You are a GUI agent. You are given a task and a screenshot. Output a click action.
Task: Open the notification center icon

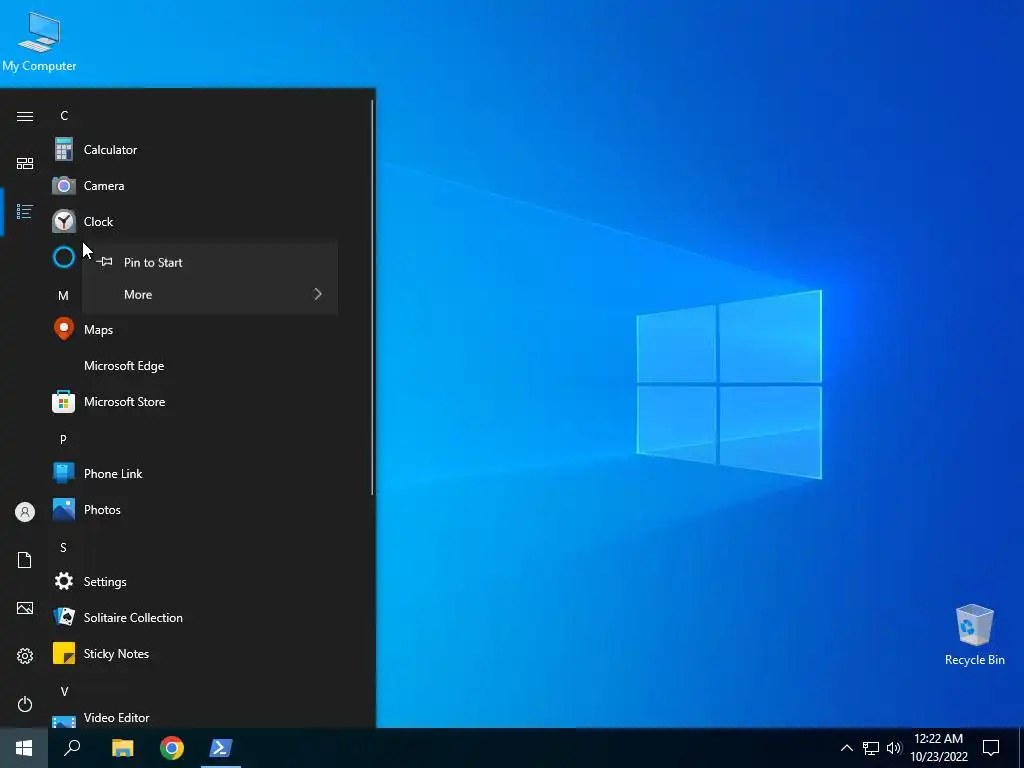coord(991,748)
